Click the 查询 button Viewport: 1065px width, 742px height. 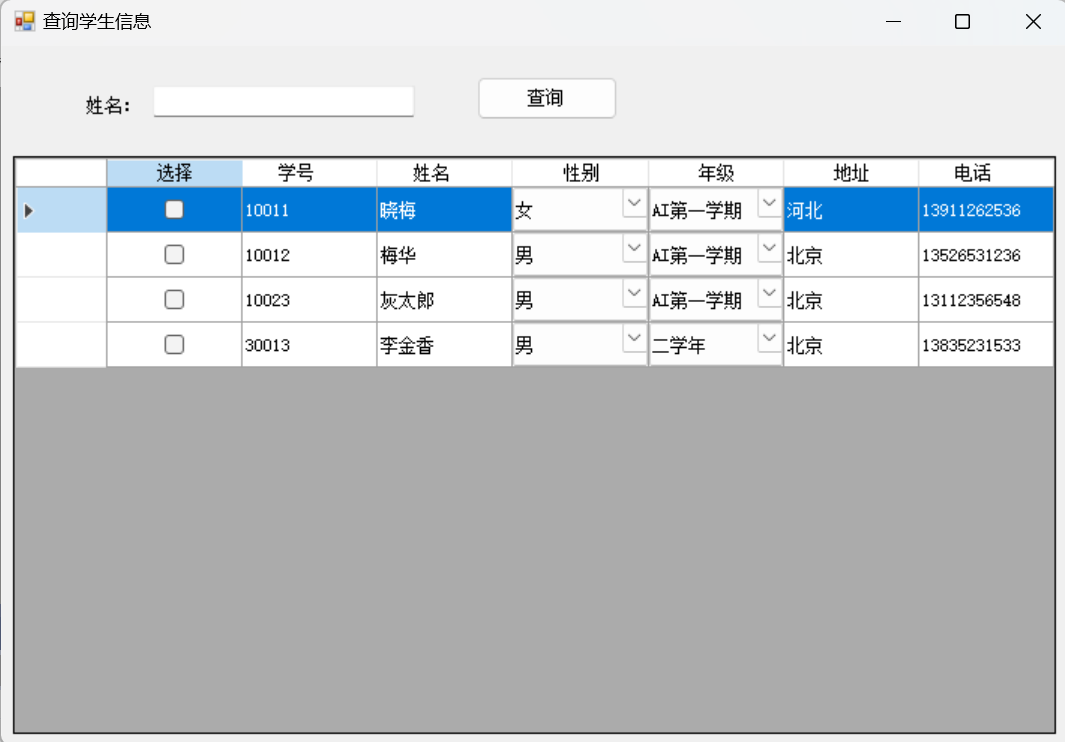(546, 98)
